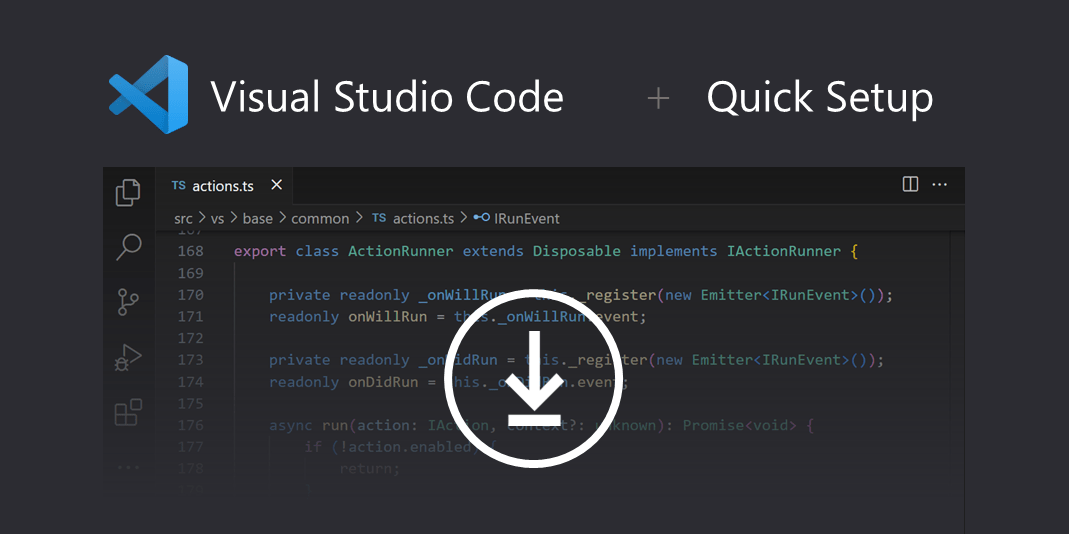Click line number 176 in gutter
The width and height of the screenshot is (1069, 534).
coord(191,426)
